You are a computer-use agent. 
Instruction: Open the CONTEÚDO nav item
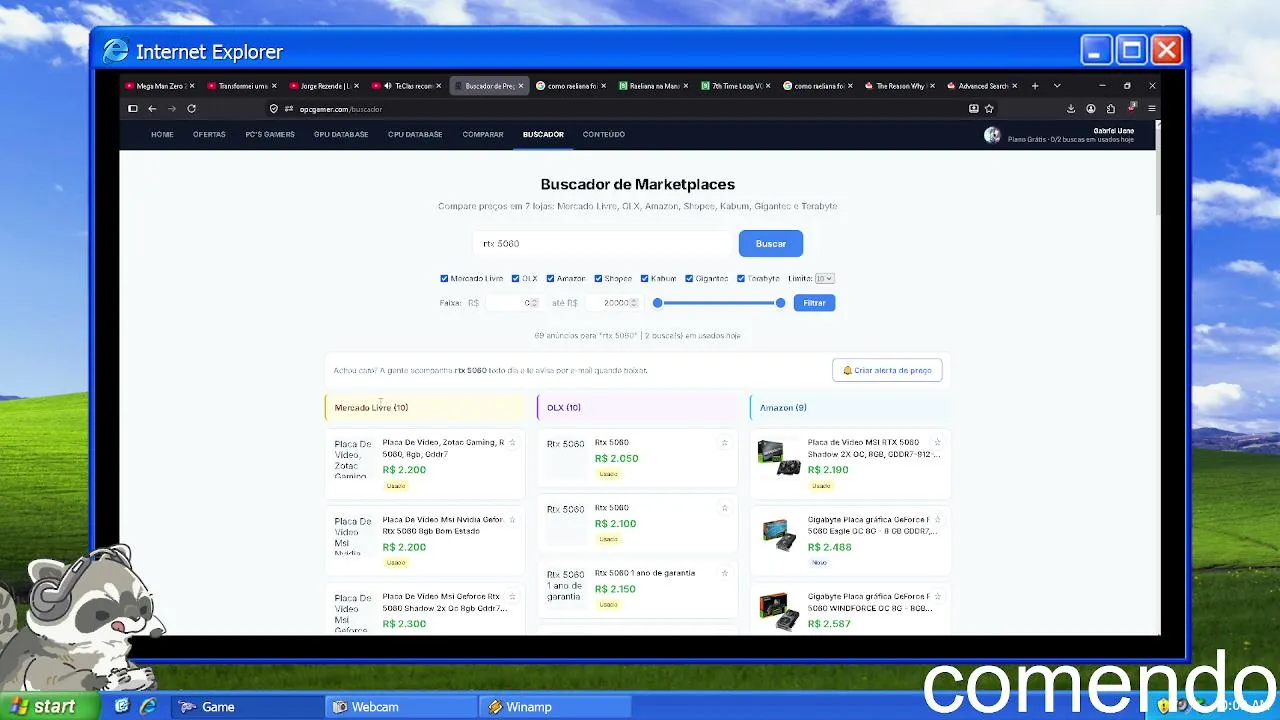[x=604, y=135]
